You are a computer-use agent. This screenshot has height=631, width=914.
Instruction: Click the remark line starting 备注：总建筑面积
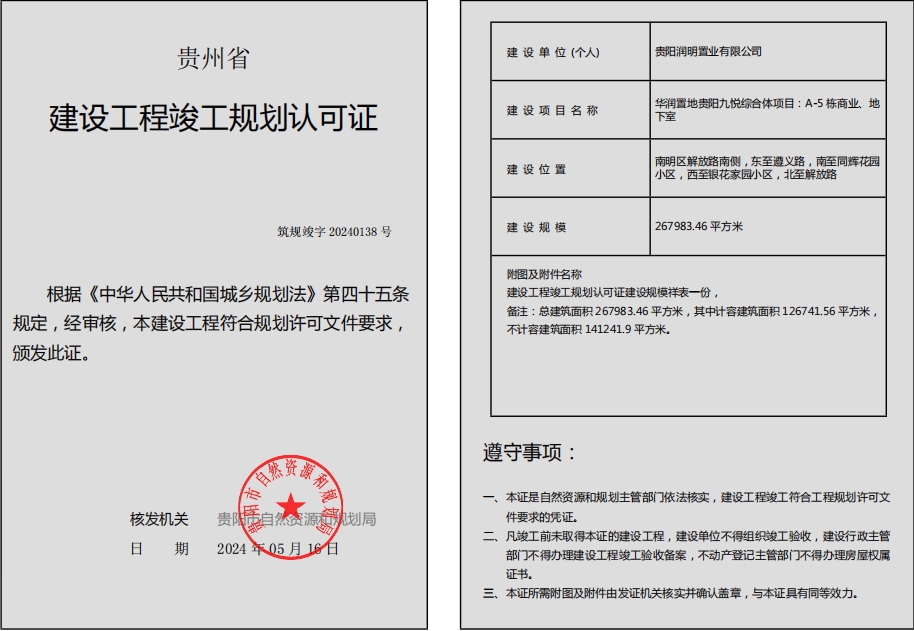692,311
